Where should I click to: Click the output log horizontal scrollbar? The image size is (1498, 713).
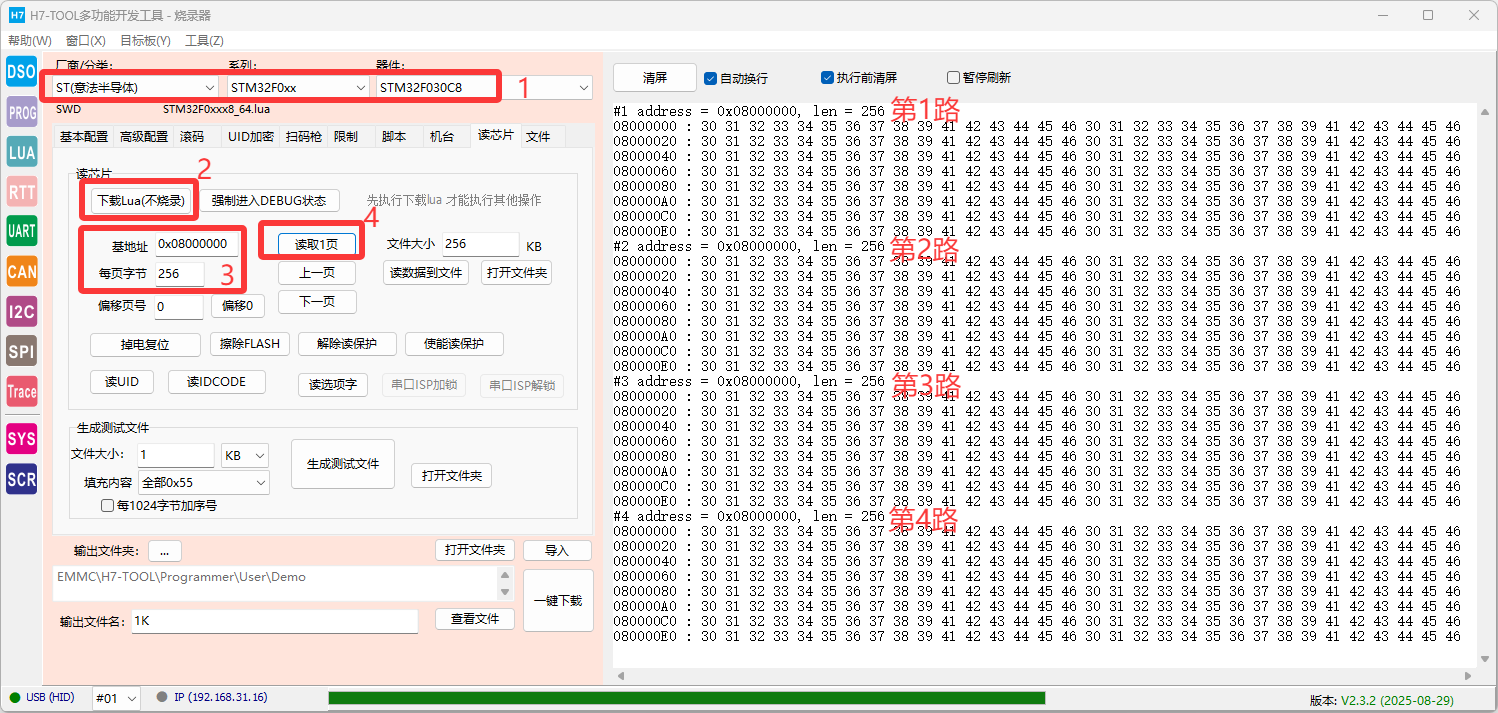click(x=1045, y=677)
